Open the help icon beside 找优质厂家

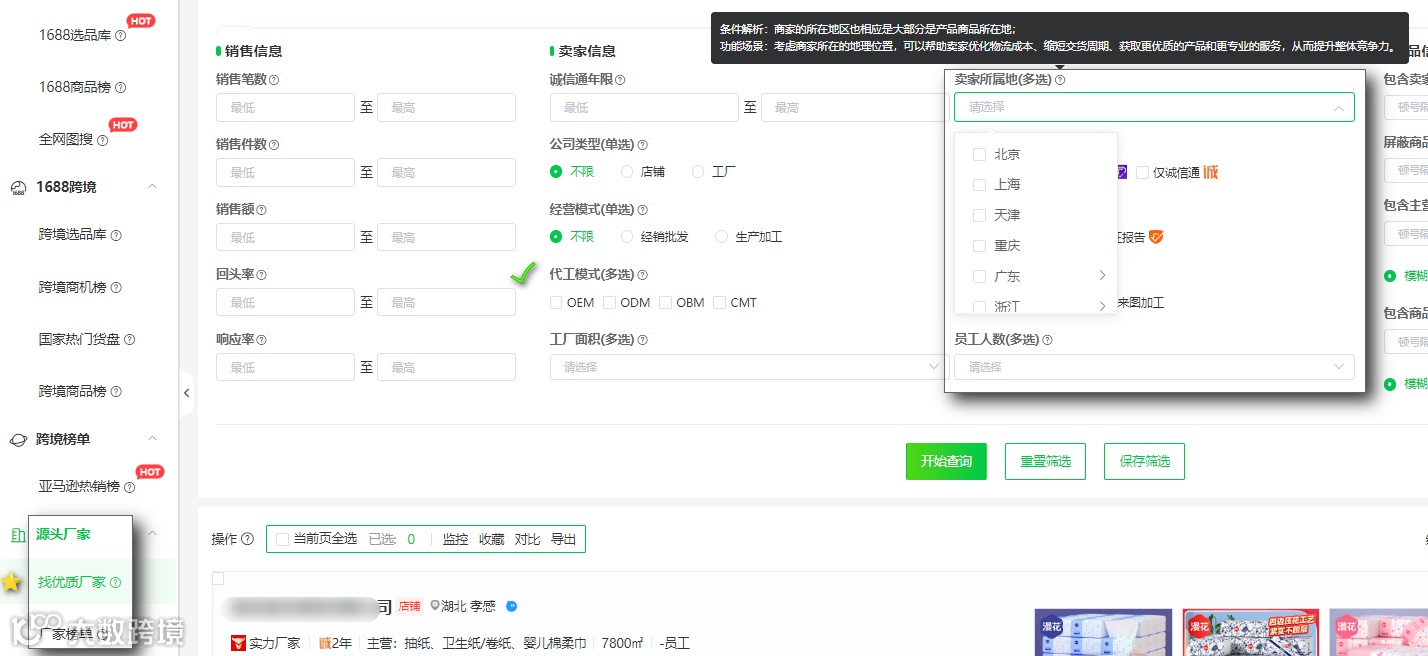coord(115,582)
